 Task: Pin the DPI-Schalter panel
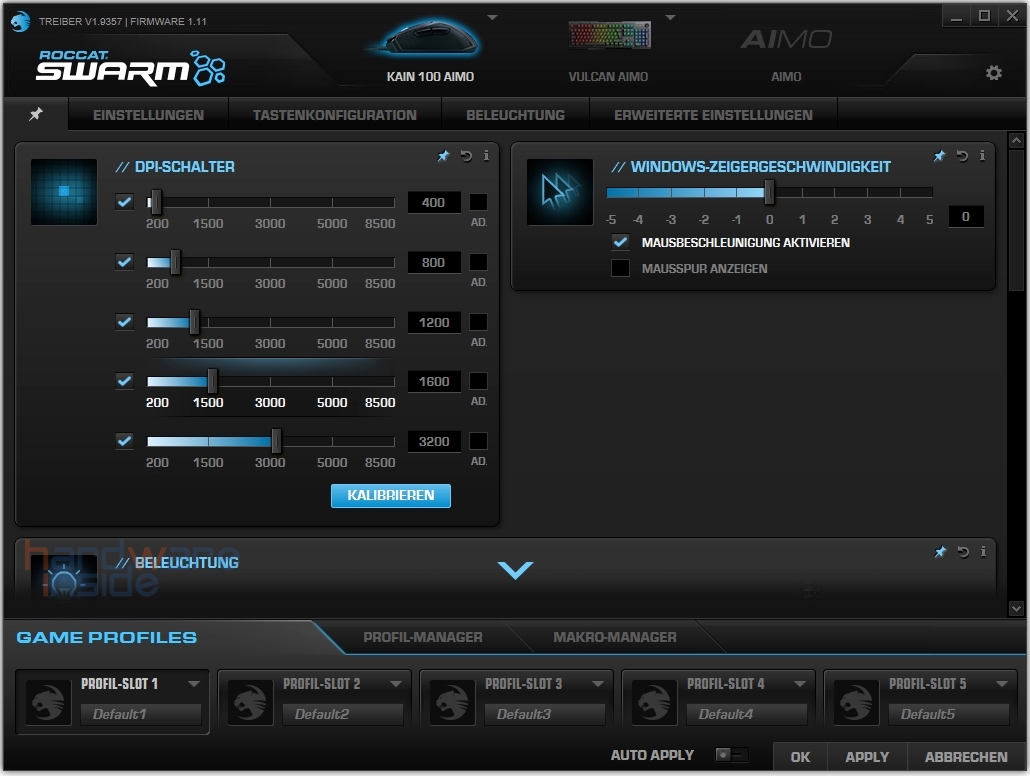coord(444,156)
